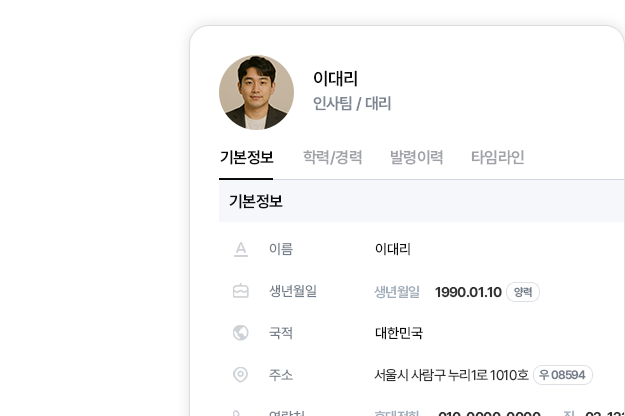The width and height of the screenshot is (625, 416).
Task: Open the 학력/경력 tab
Action: [x=332, y=157]
